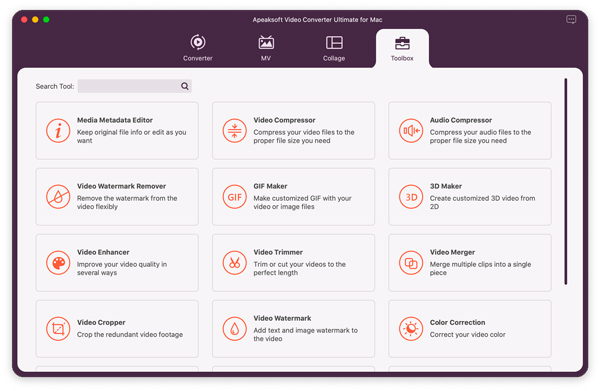Viewport: 600px width, 391px height.
Task: Click 'Merge multiple clips into a single piece'
Action: pos(480,269)
